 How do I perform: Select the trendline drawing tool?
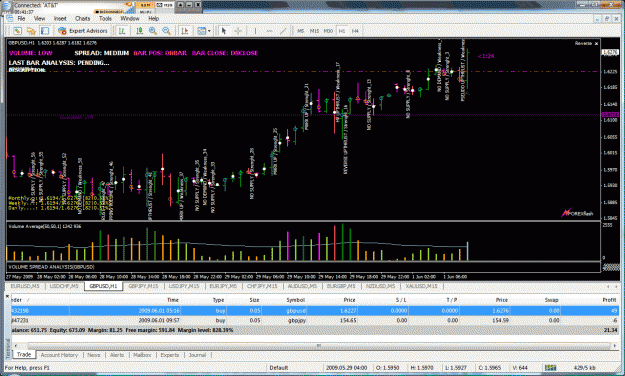[283, 31]
